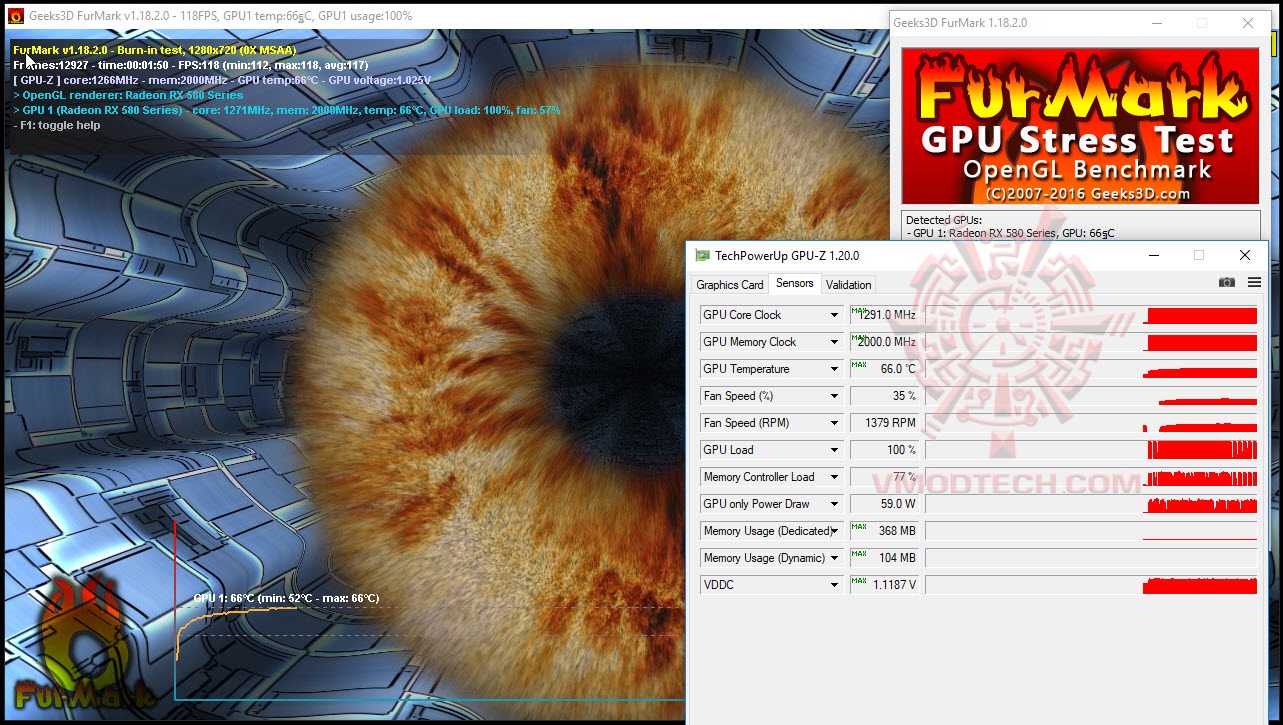Click the 35 % fan speed value
This screenshot has height=725, width=1283.
884,396
